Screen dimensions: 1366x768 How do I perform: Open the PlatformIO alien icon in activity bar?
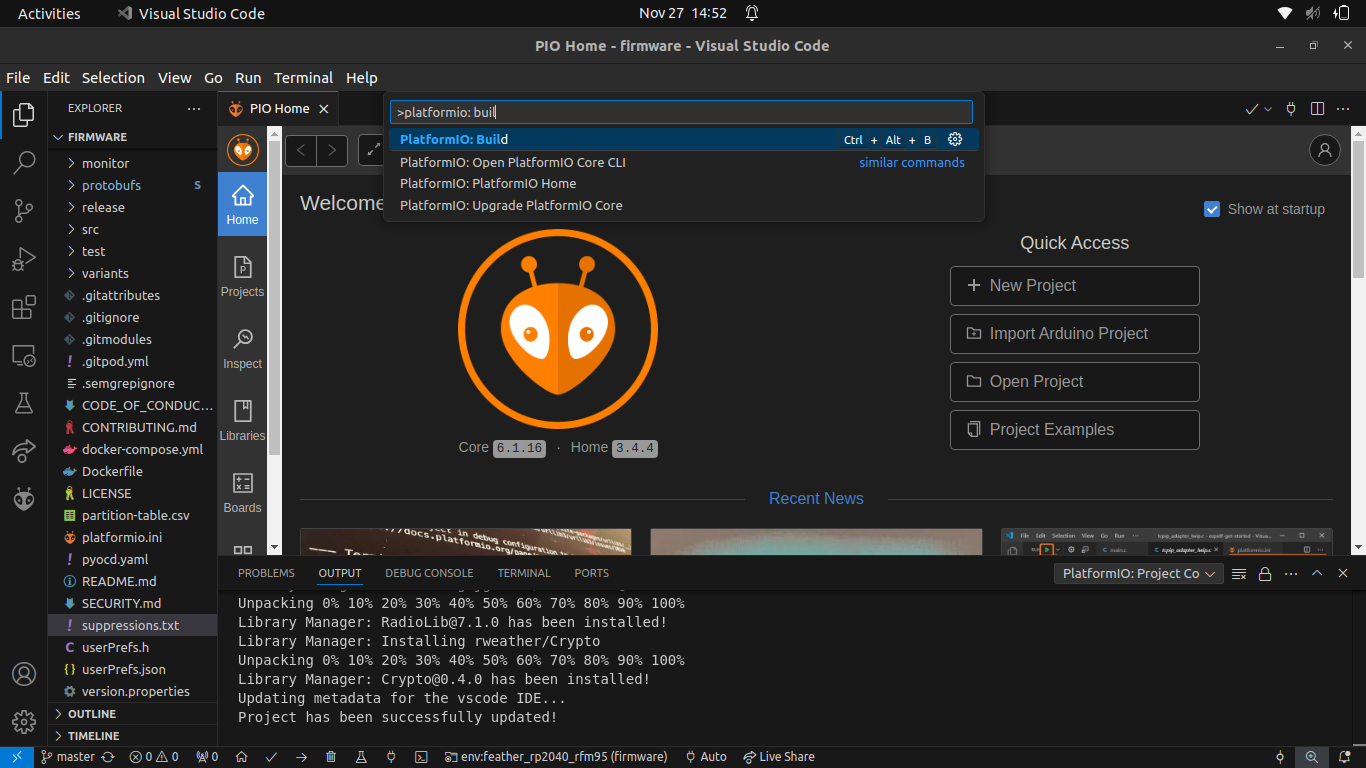pos(24,498)
